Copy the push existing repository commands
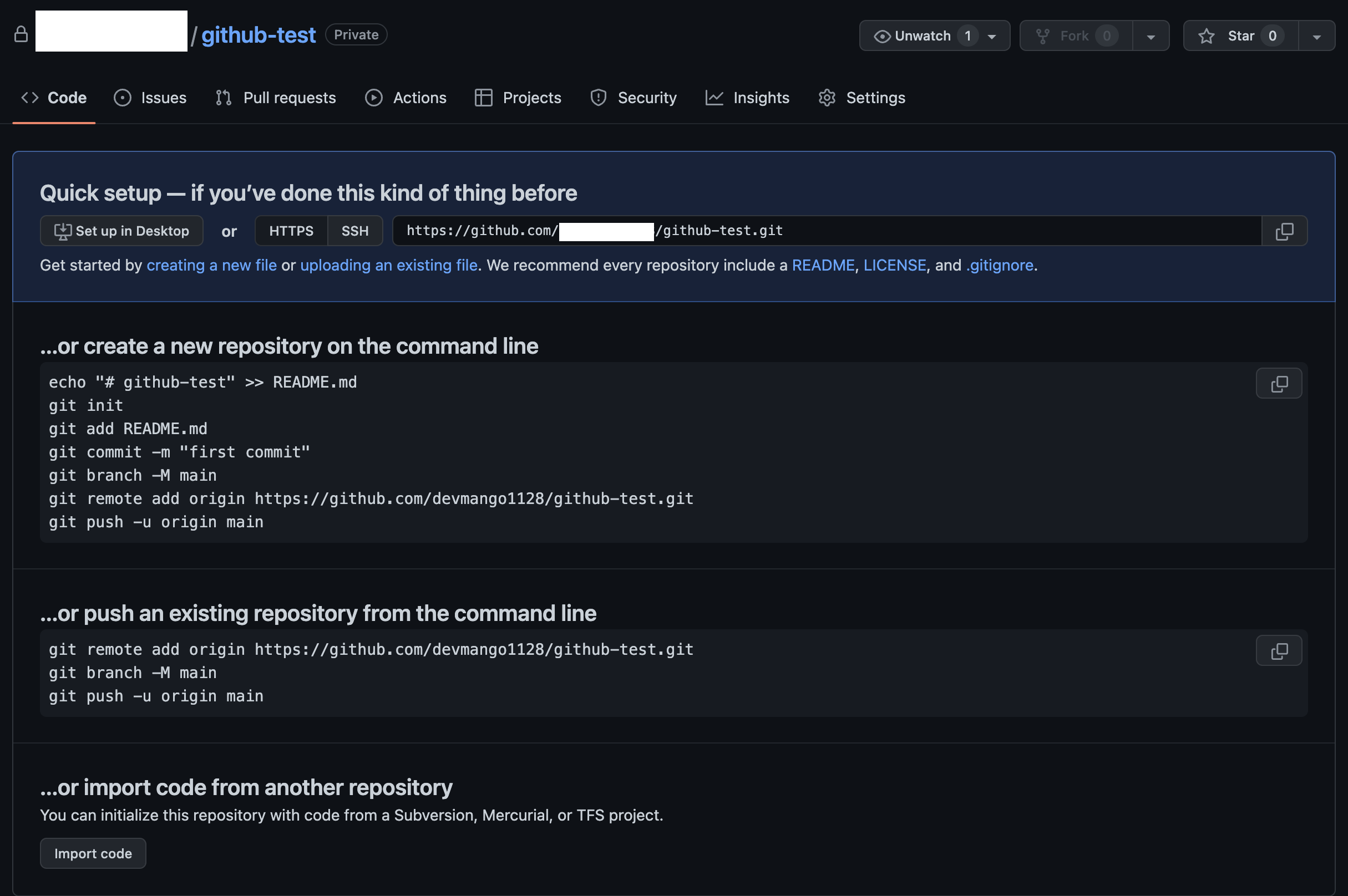Image resolution: width=1348 pixels, height=896 pixels. point(1278,650)
